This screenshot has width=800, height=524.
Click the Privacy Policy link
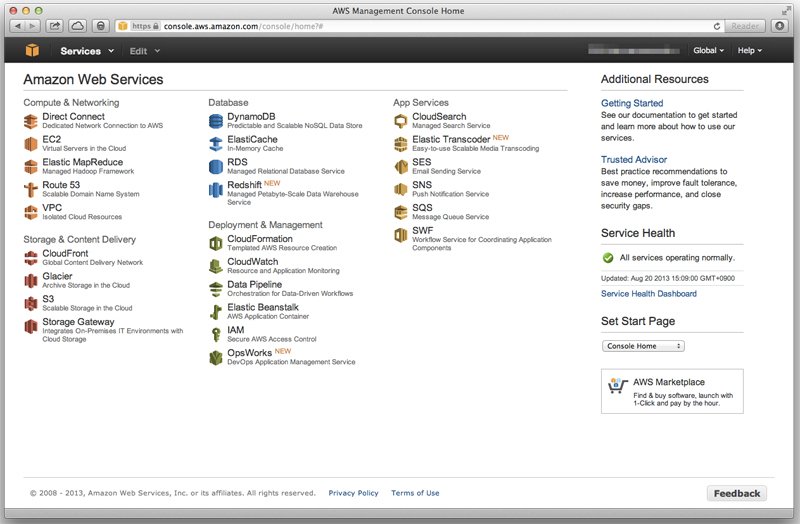point(353,493)
